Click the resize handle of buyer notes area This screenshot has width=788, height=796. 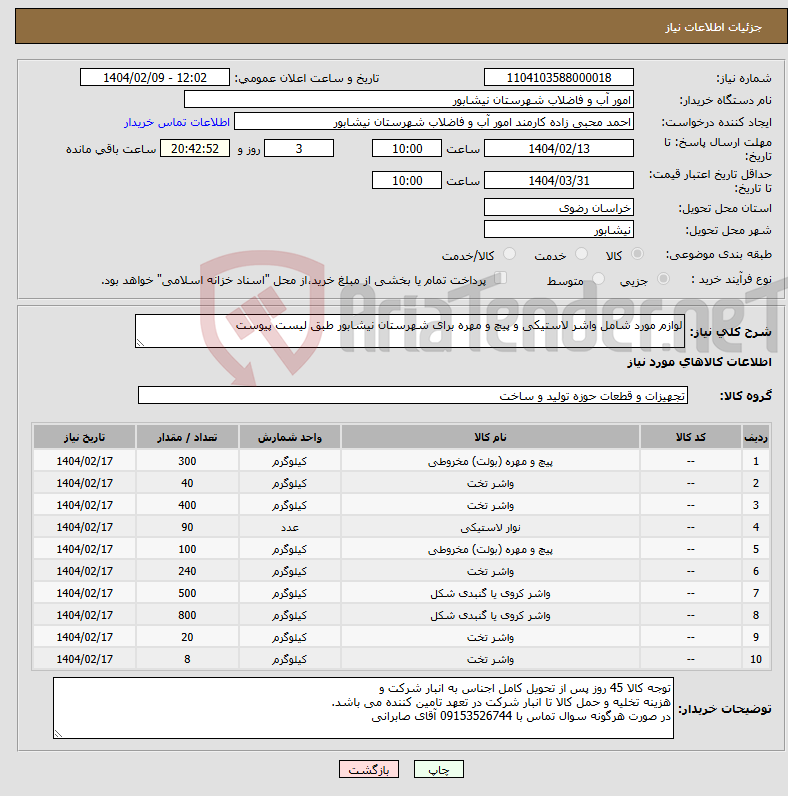[x=58, y=734]
